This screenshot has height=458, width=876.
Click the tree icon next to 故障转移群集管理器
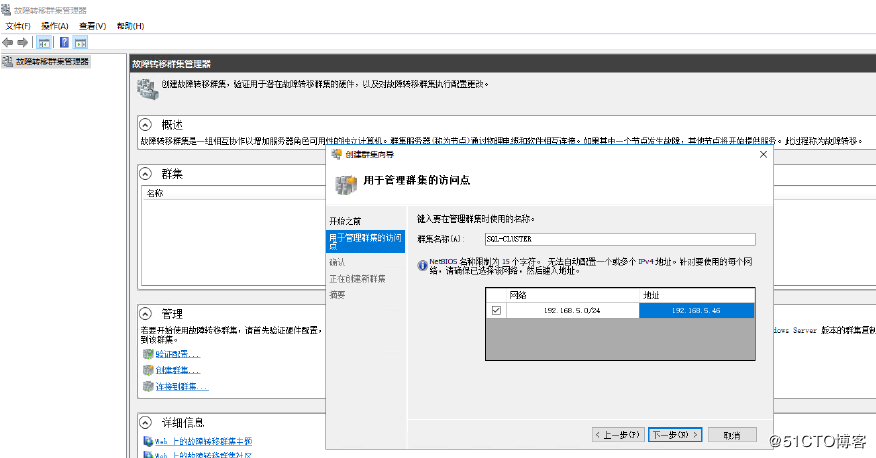[7, 61]
